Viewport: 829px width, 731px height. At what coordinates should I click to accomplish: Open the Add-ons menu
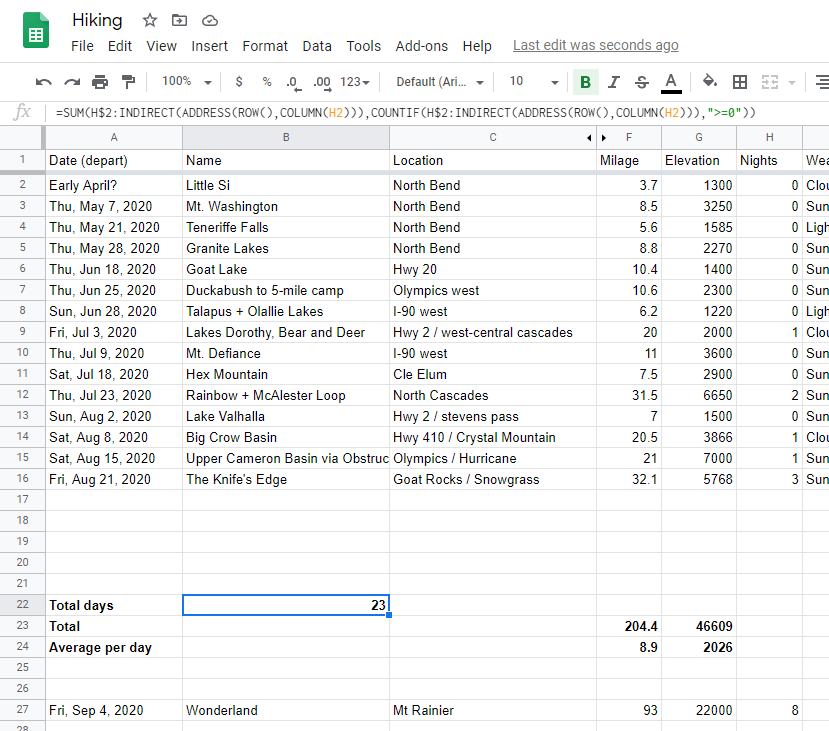[419, 46]
